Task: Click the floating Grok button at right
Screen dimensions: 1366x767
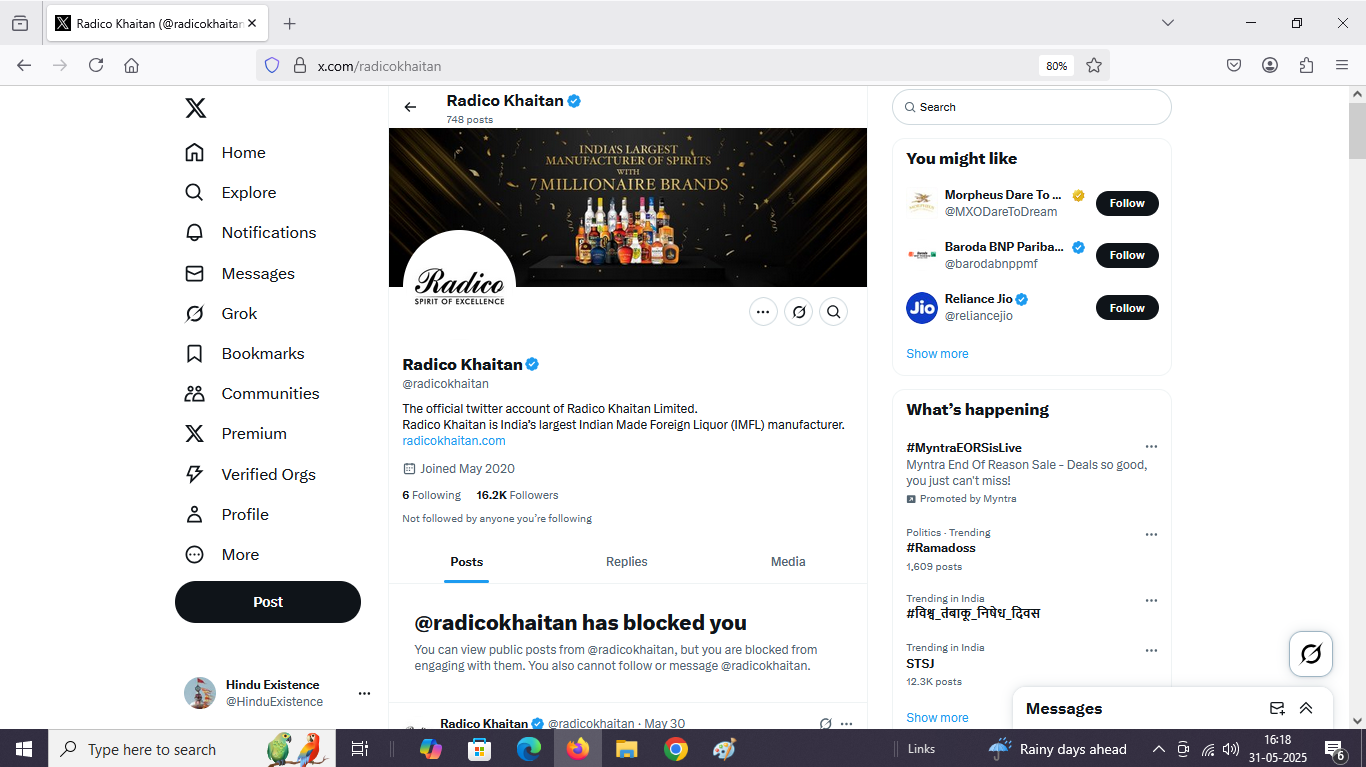Action: pyautogui.click(x=1310, y=655)
